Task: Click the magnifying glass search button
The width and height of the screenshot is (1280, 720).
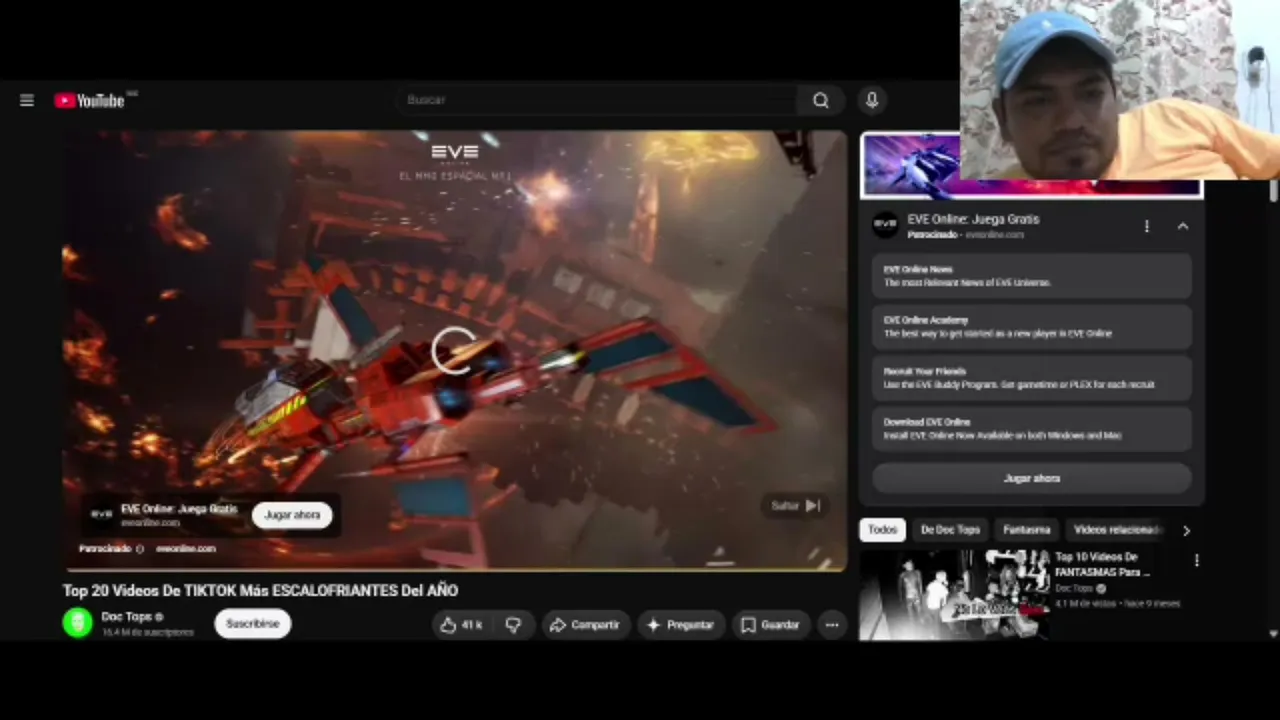Action: coord(821,100)
